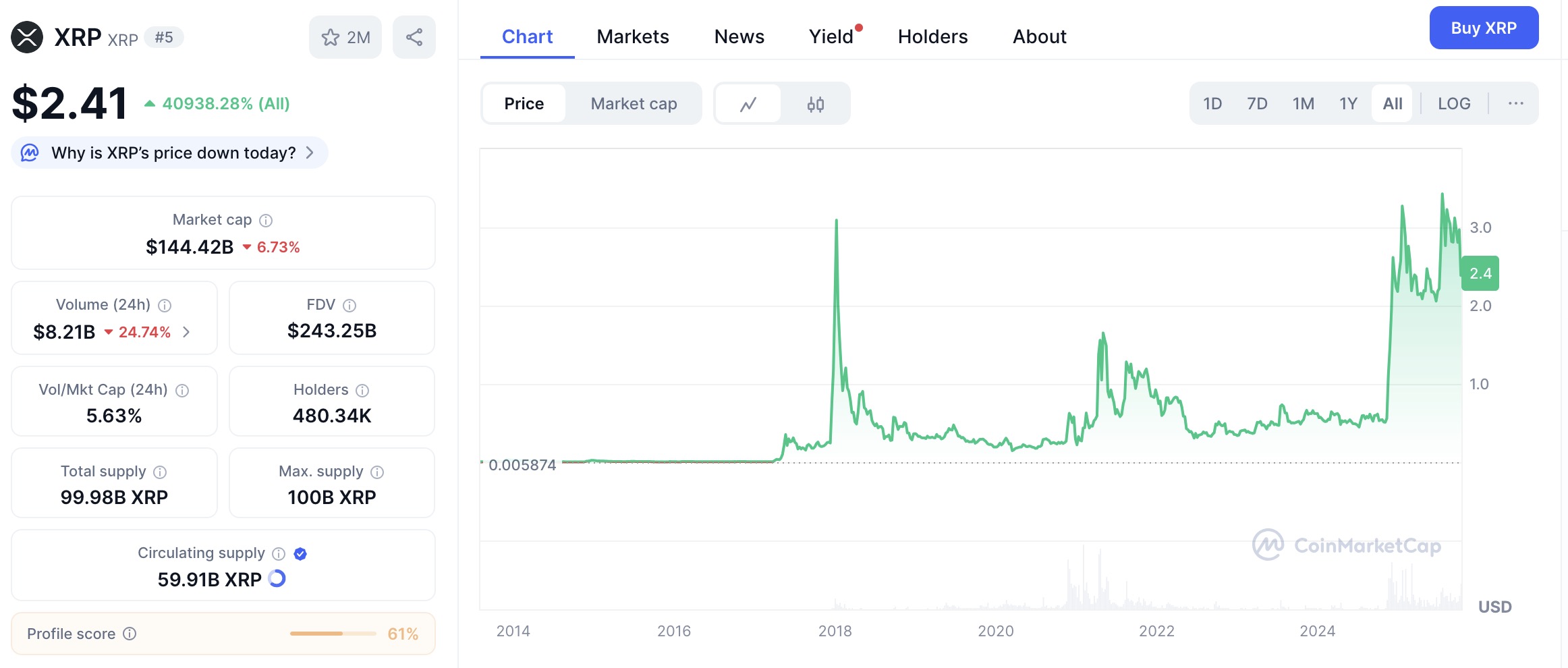Select the 7D time range
Viewport: 1568px width, 668px height.
pyautogui.click(x=1256, y=104)
